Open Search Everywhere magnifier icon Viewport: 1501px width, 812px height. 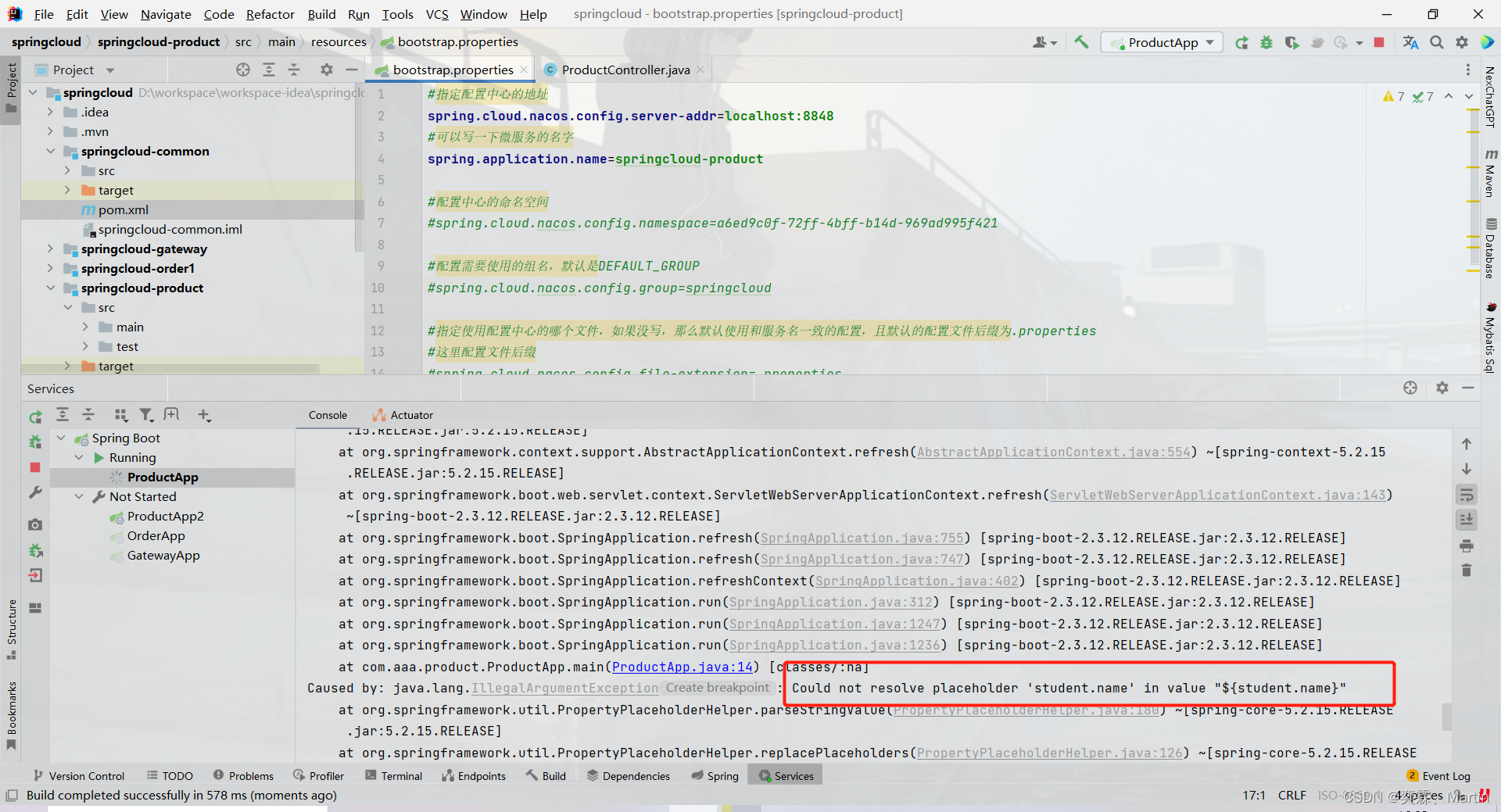(x=1436, y=42)
